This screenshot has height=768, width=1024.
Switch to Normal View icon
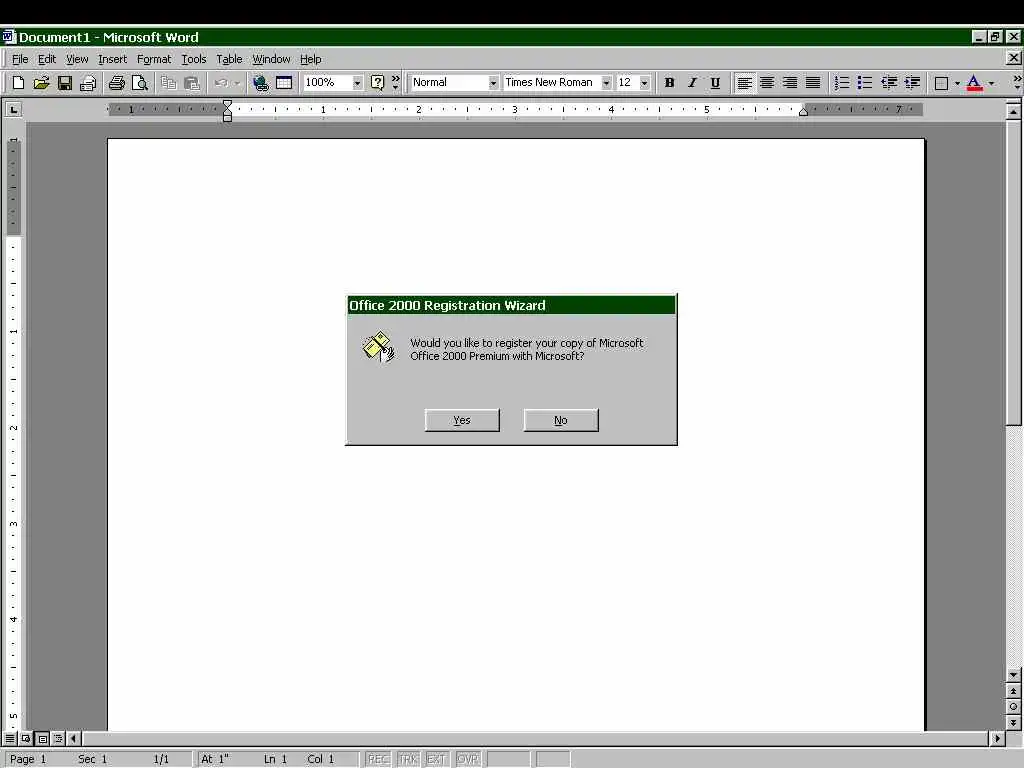pyautogui.click(x=10, y=739)
